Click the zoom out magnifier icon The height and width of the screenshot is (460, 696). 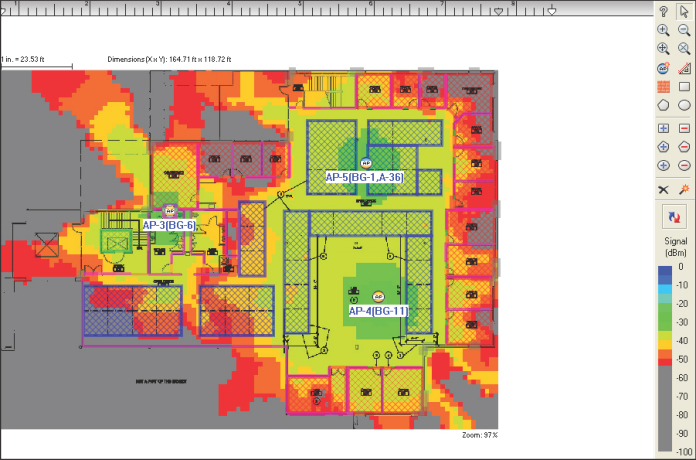pos(685,30)
